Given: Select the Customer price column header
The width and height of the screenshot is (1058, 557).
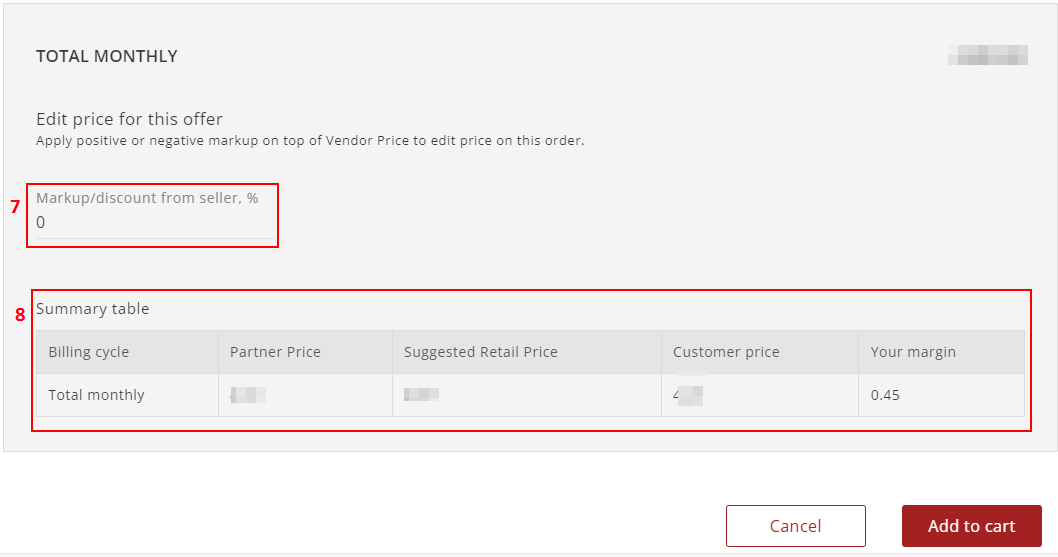Looking at the screenshot, I should click(760, 352).
